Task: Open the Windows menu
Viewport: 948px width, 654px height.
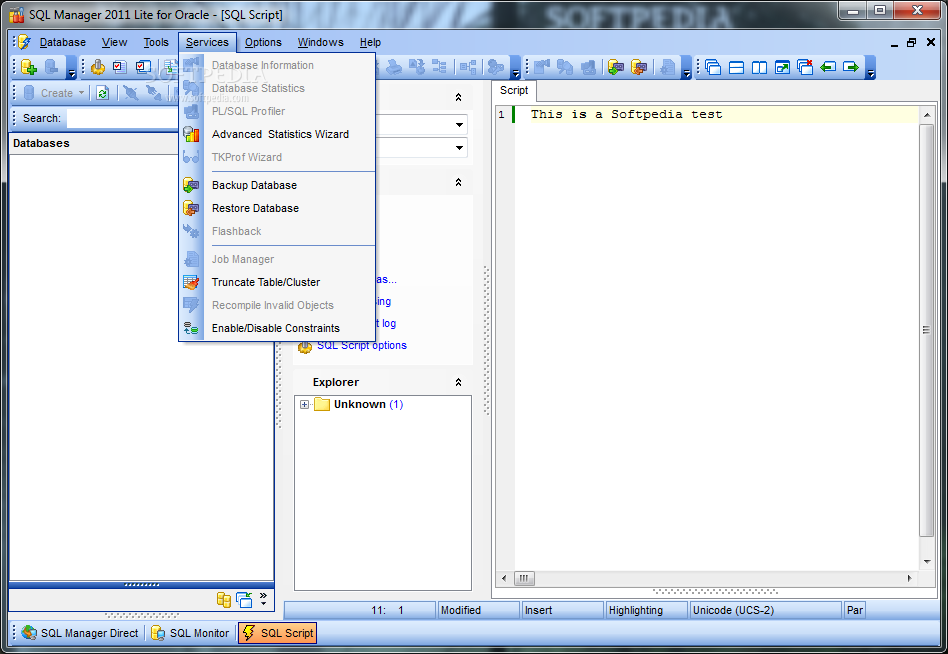Action: pos(320,42)
